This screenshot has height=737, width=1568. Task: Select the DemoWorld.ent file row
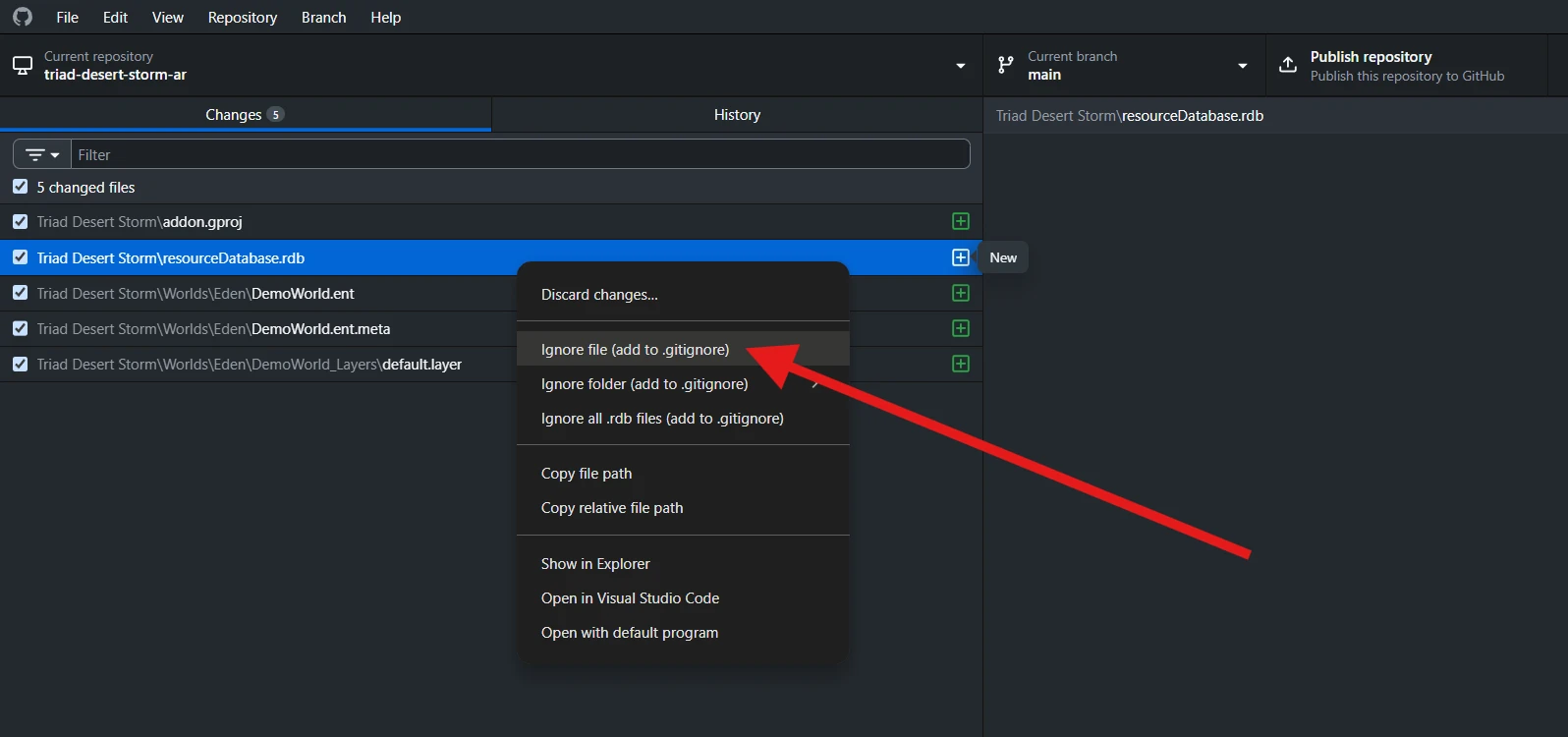(x=491, y=293)
